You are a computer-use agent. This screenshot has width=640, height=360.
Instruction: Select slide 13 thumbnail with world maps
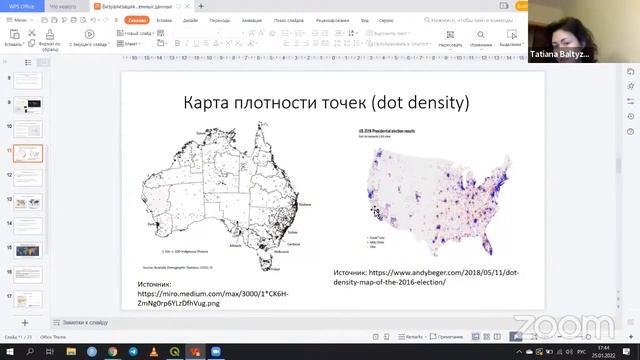(x=28, y=202)
